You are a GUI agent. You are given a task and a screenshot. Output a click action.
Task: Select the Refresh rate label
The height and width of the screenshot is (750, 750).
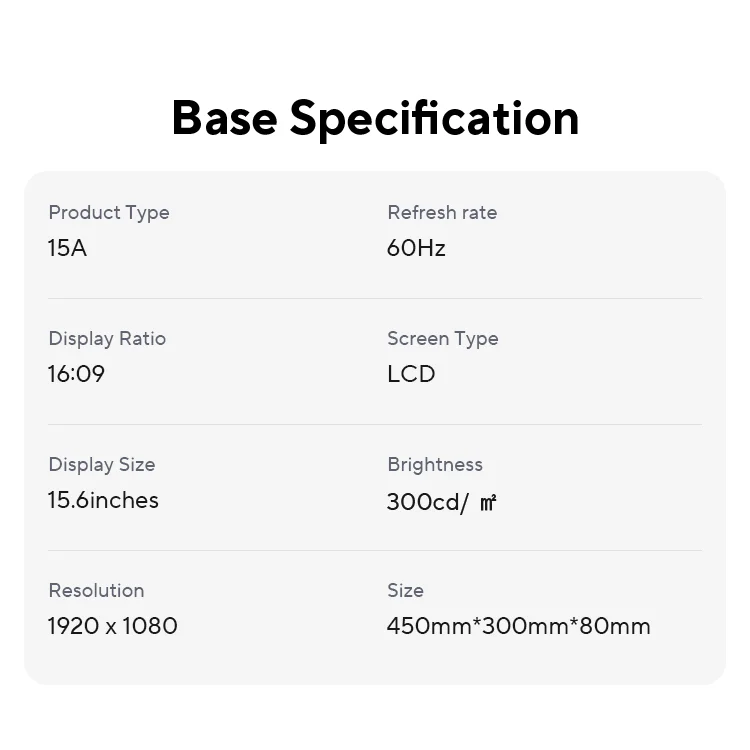[442, 212]
